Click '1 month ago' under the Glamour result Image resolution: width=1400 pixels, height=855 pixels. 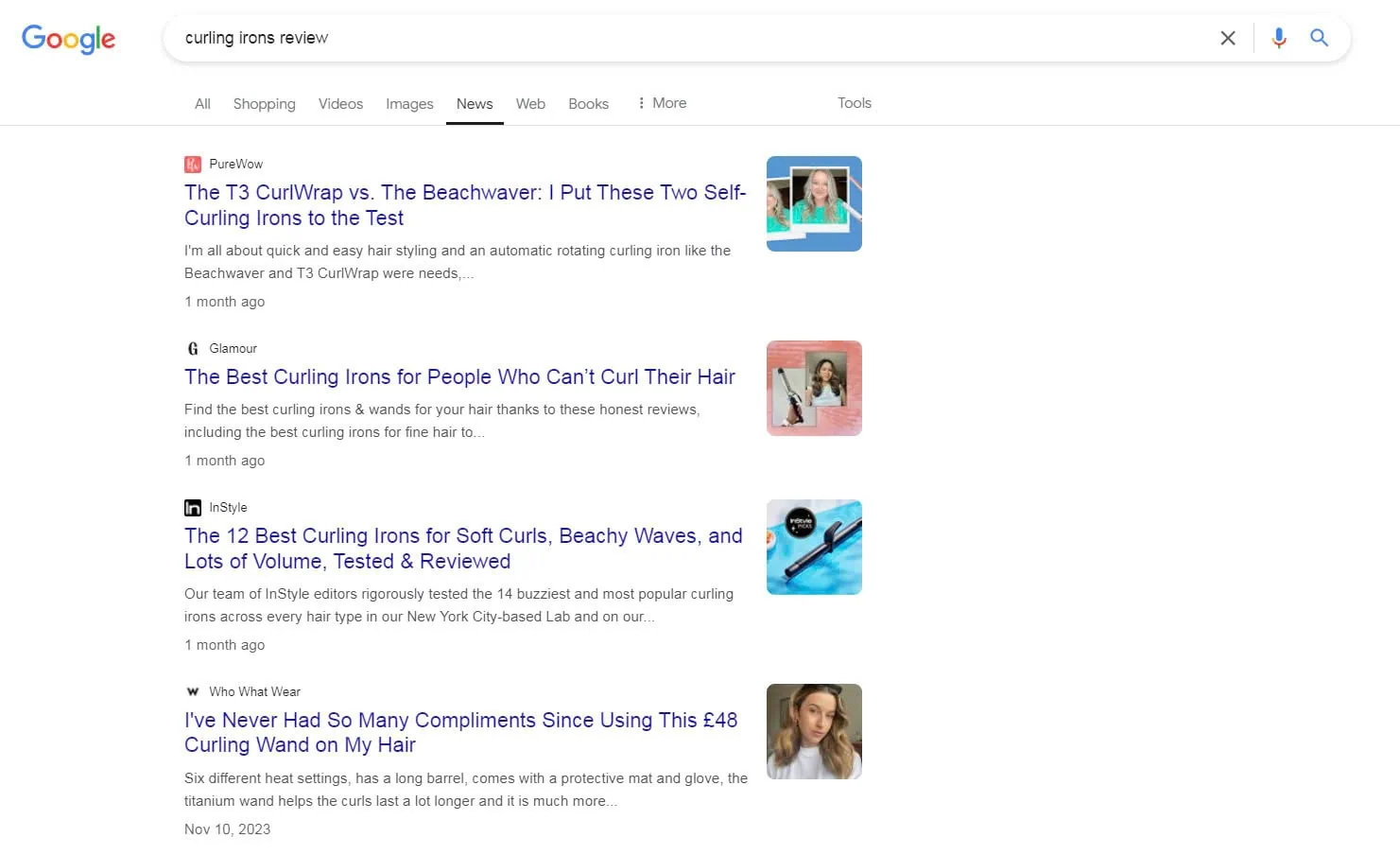coord(224,461)
